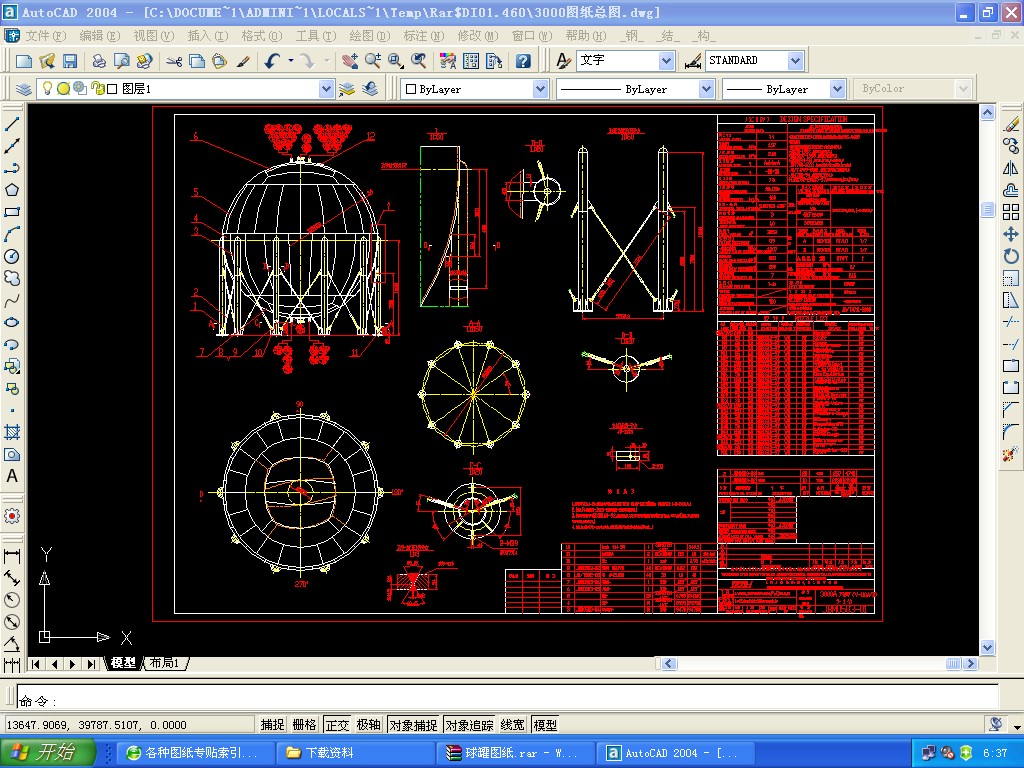This screenshot has width=1024, height=768.
Task: Select the Linear Dimension tool
Action: 12,556
